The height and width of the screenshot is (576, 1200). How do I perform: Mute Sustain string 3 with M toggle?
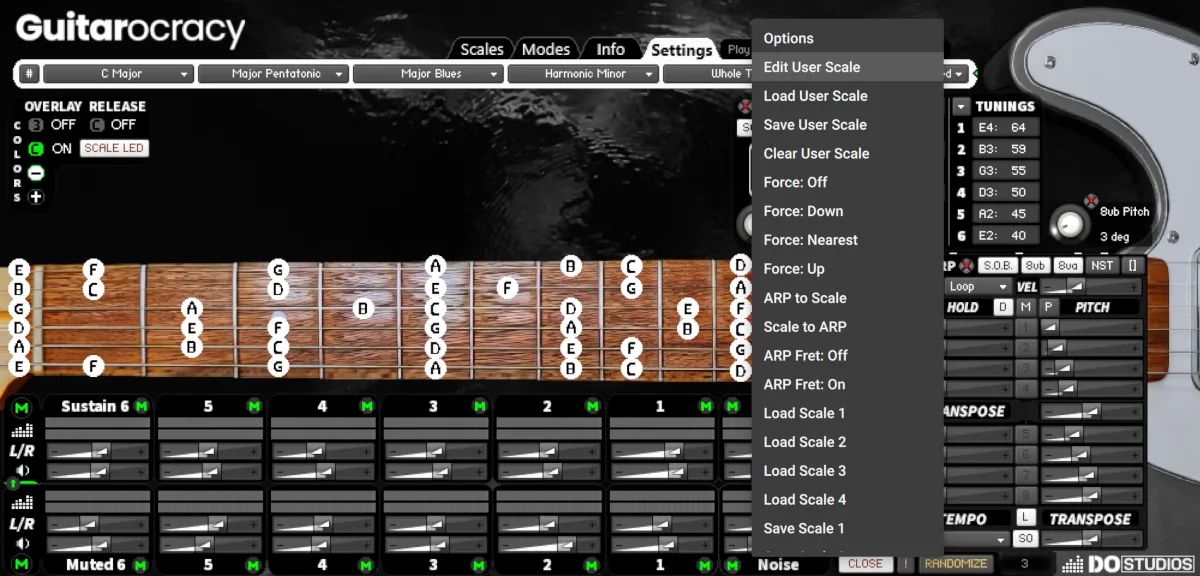tap(480, 406)
